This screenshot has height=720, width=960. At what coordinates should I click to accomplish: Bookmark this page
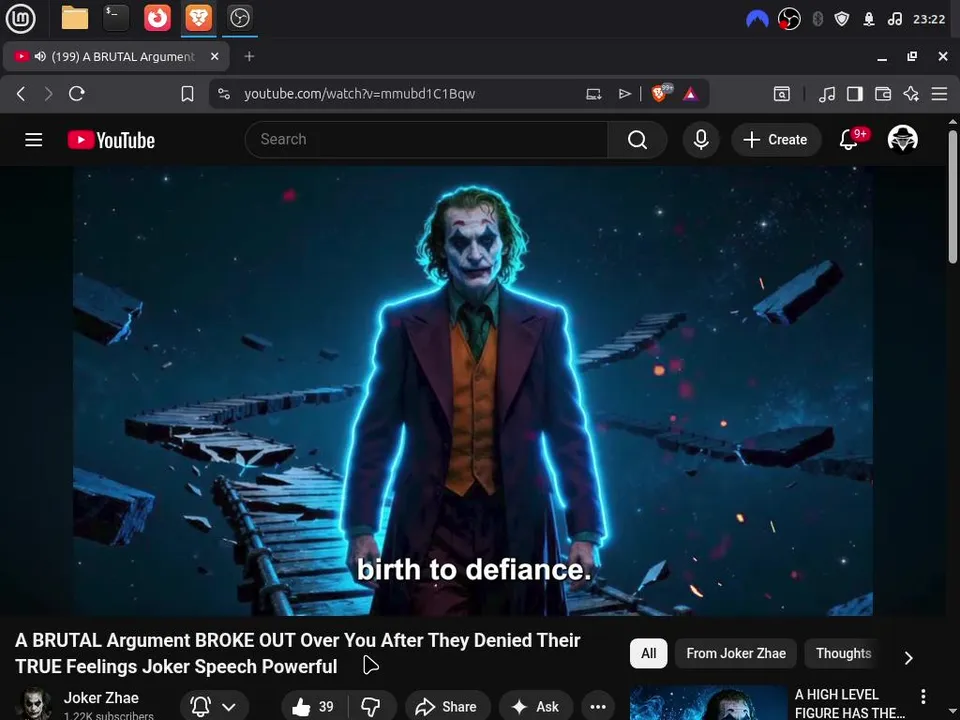pos(187,94)
